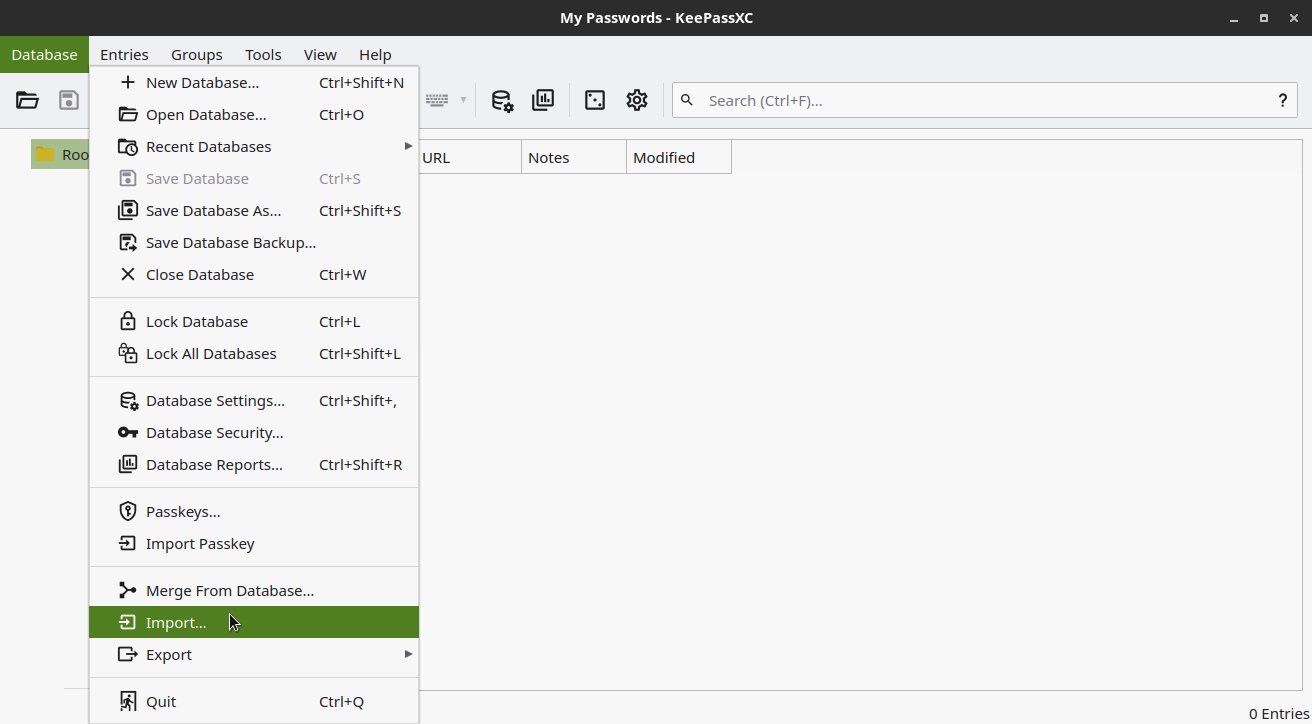This screenshot has height=724, width=1312.
Task: Open the Help menu
Action: click(x=375, y=55)
